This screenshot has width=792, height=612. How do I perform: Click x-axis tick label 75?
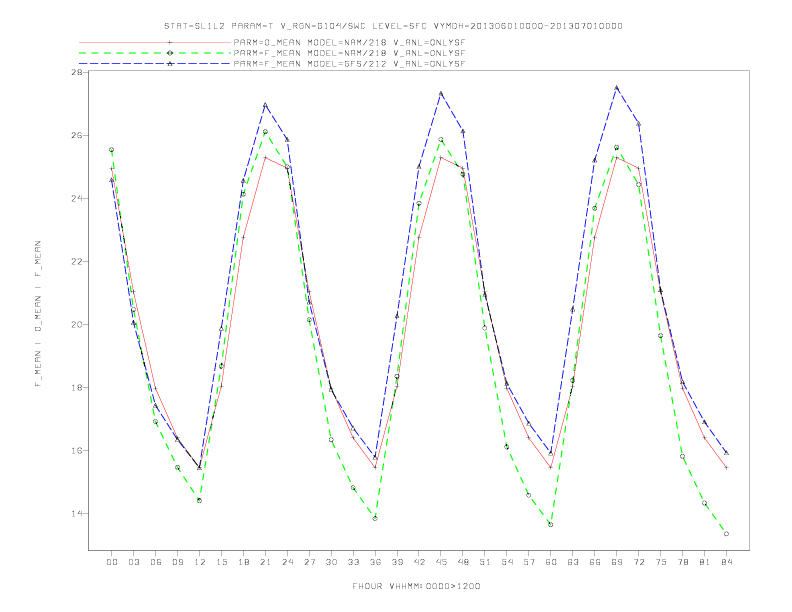tap(661, 562)
